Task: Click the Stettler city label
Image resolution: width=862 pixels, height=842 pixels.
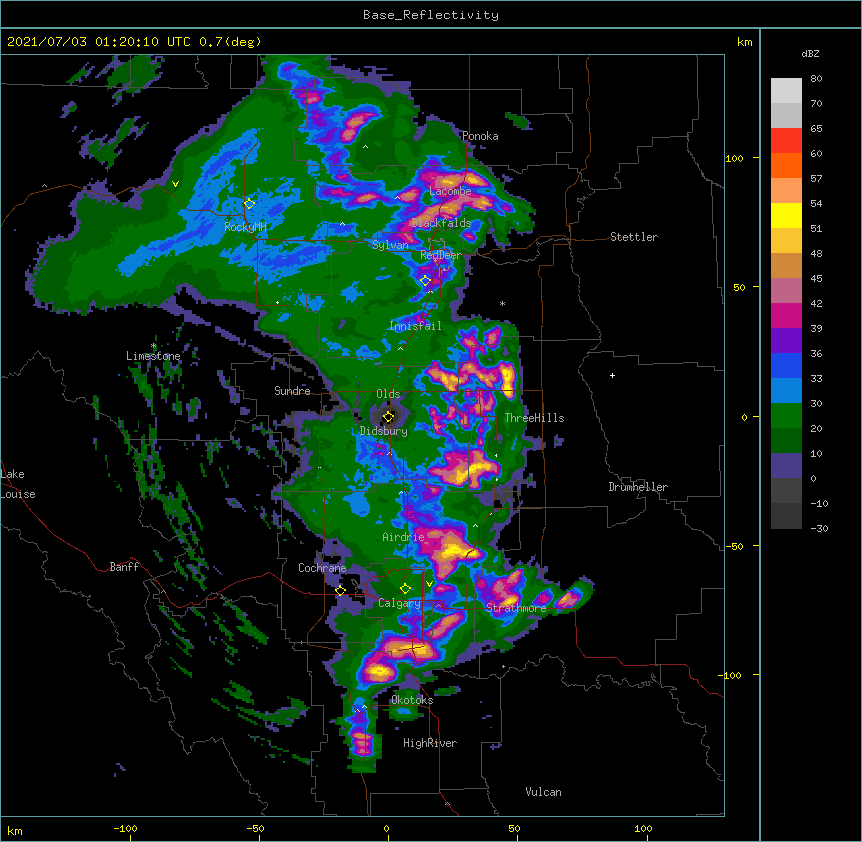Action: coord(633,237)
